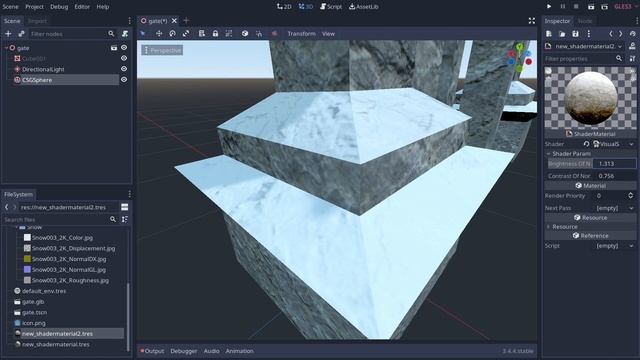Play a custom scene clapper icon
Screen dimensions: 640x360
604,7
